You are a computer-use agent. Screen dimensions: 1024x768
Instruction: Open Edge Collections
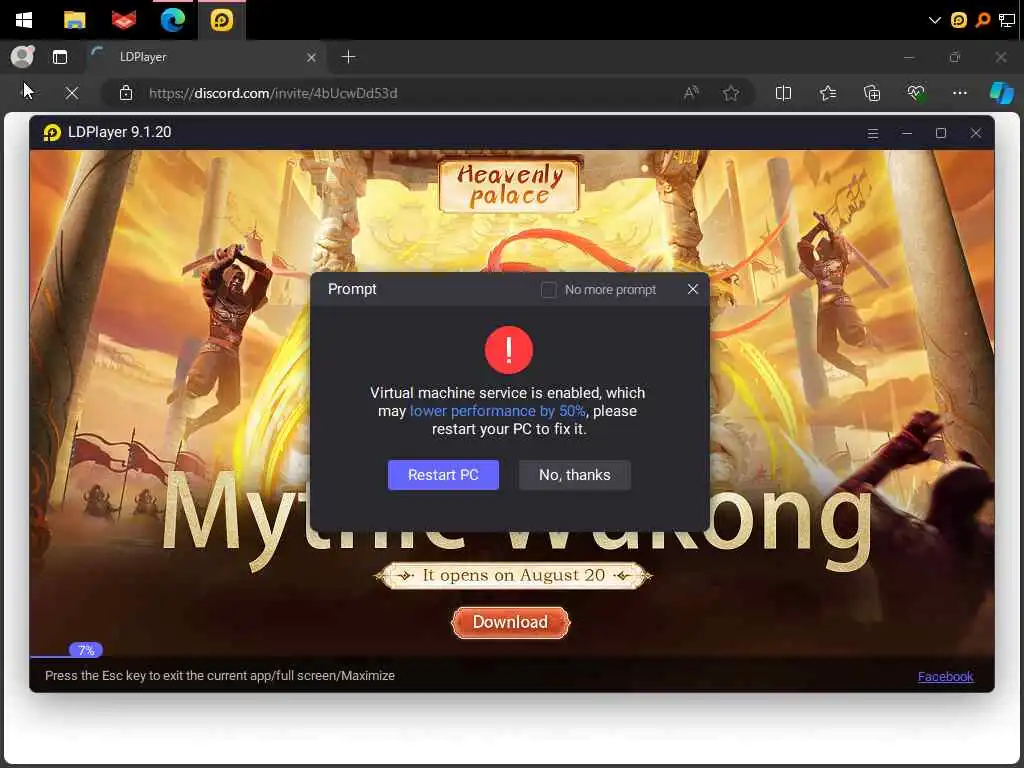point(872,93)
